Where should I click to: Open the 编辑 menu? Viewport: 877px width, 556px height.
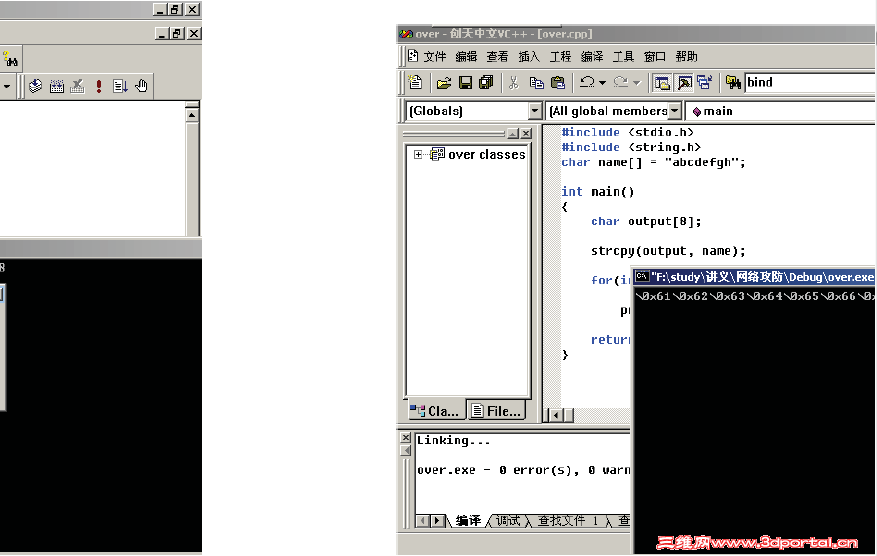(466, 56)
